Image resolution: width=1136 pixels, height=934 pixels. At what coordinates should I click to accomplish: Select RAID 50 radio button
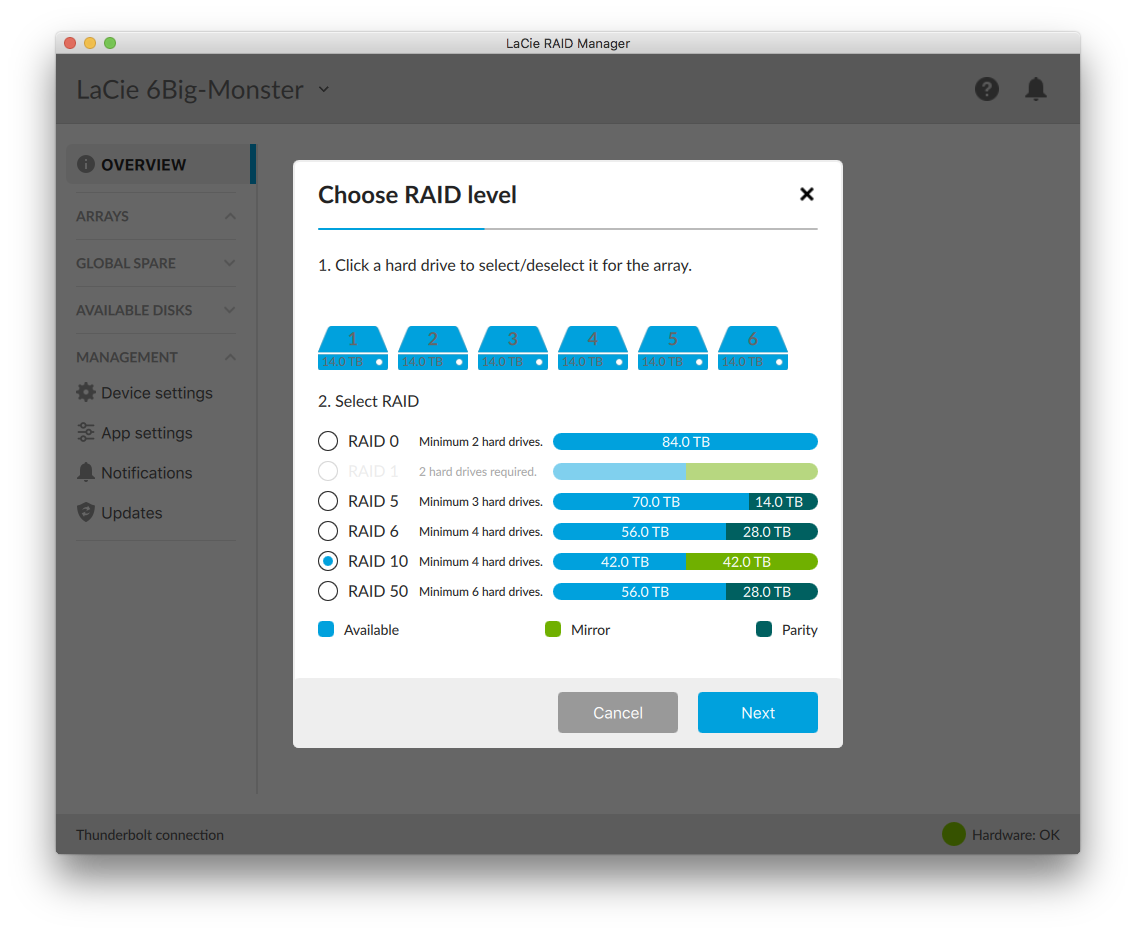tap(328, 591)
